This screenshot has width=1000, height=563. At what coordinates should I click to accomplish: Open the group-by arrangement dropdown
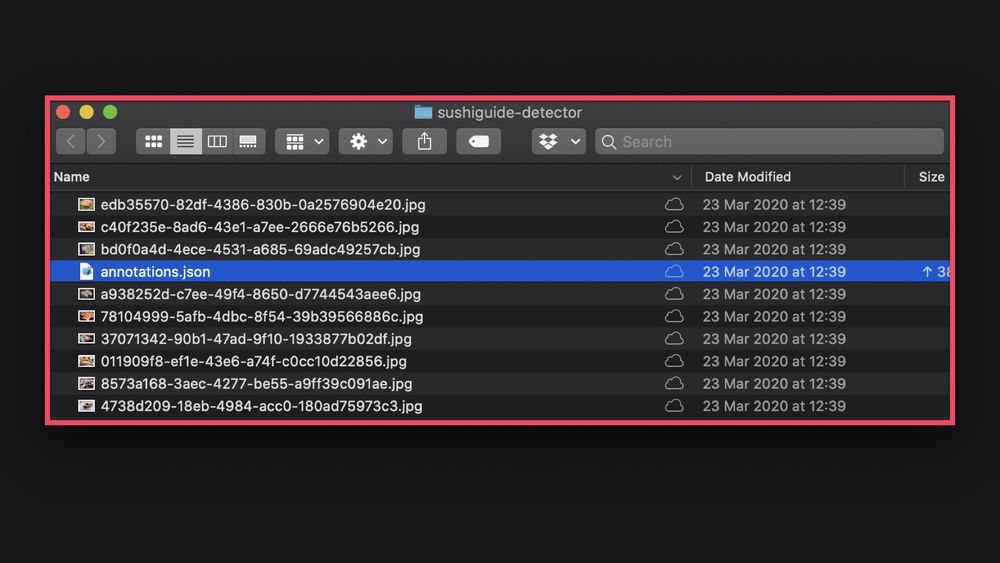[301, 142]
